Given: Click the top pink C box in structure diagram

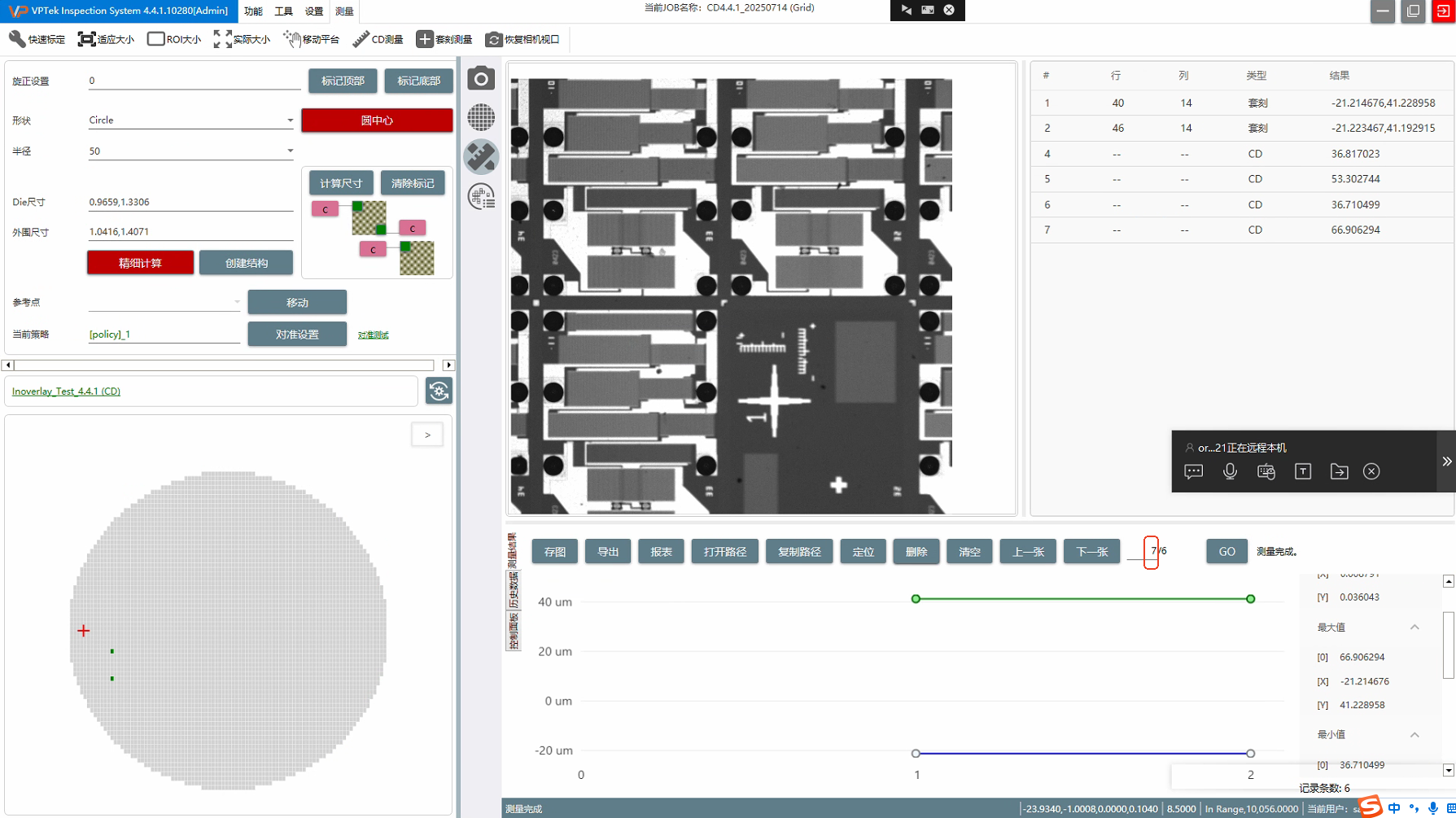Looking at the screenshot, I should 325,209.
